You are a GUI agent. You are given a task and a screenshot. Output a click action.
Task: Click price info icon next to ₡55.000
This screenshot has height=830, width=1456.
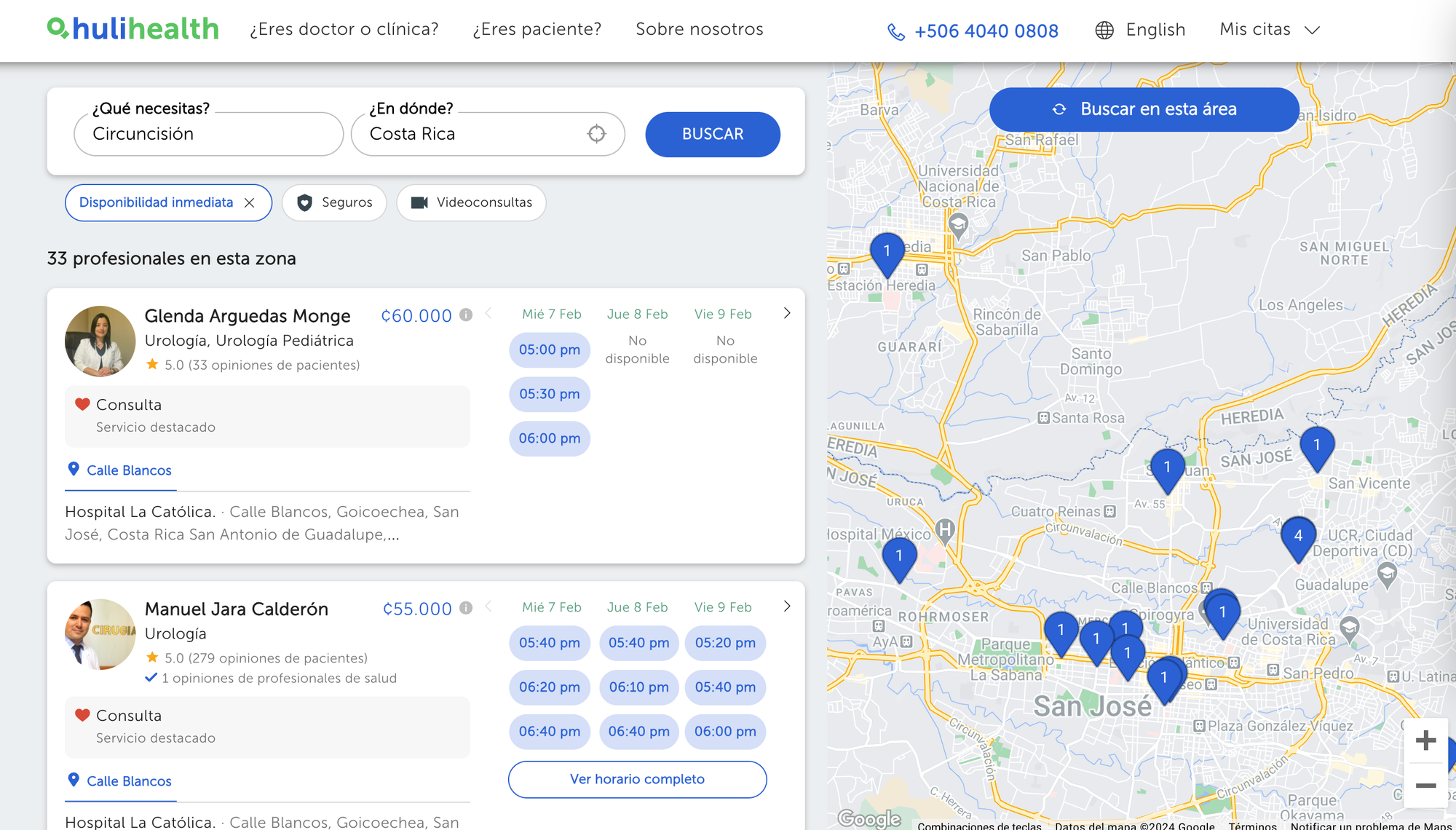coord(466,608)
